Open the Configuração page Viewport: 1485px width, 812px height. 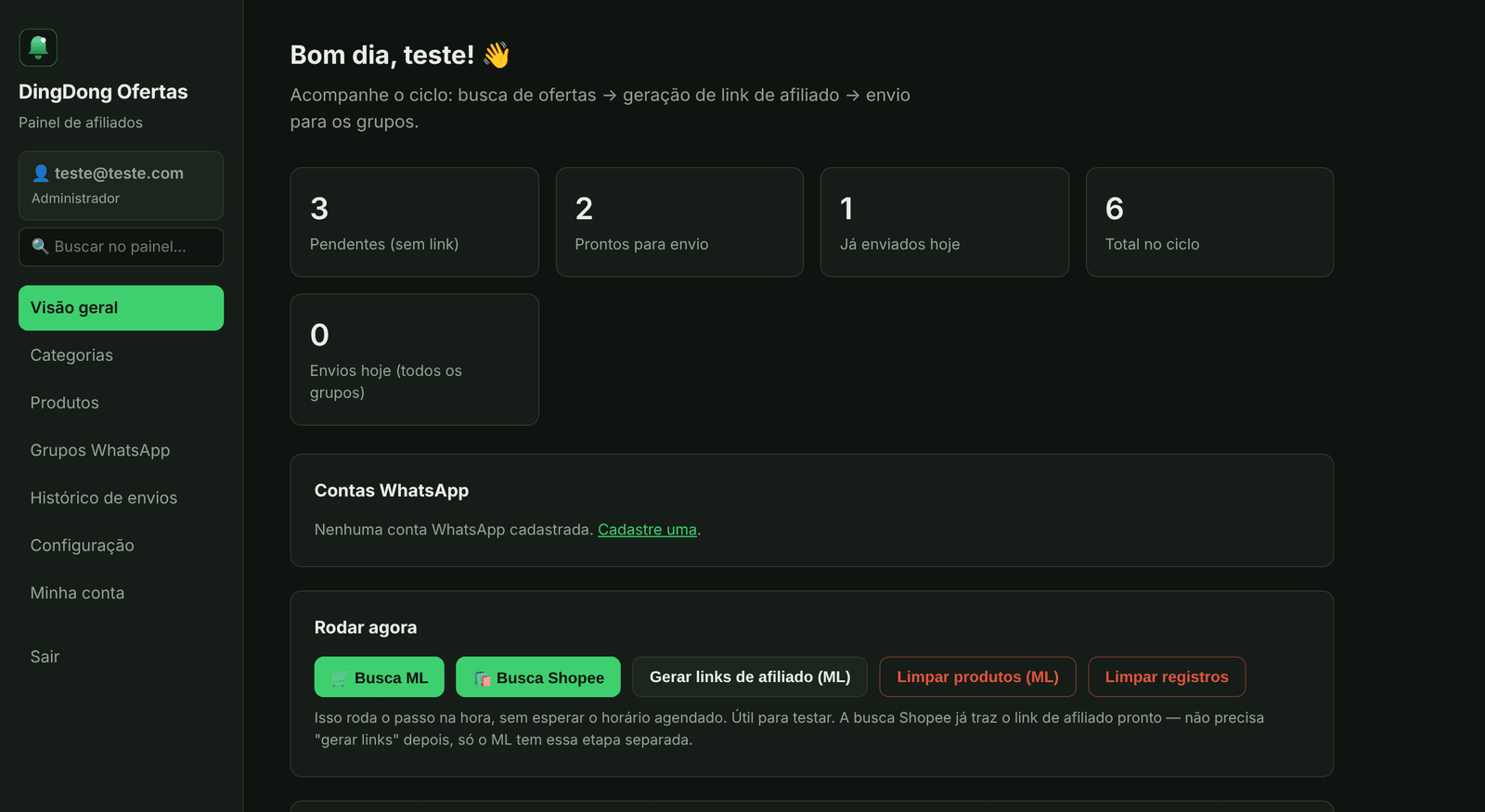[121, 546]
